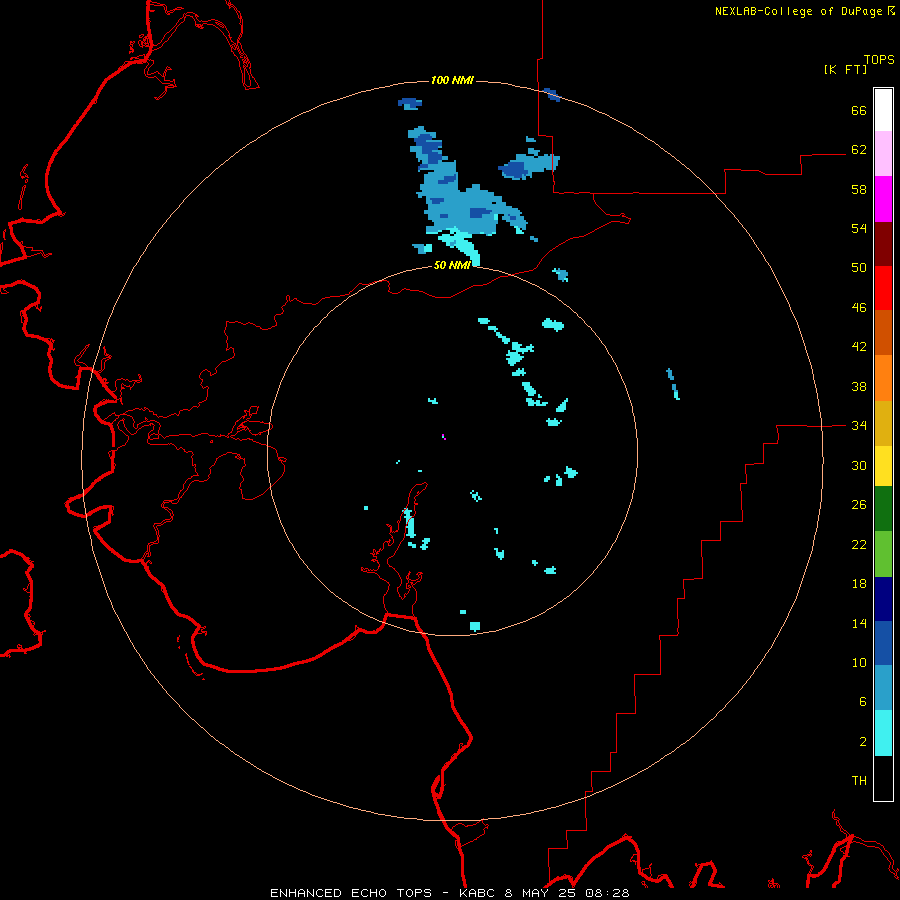This screenshot has height=900, width=900.
Task: Click the 18 legend value
Action: [859, 584]
